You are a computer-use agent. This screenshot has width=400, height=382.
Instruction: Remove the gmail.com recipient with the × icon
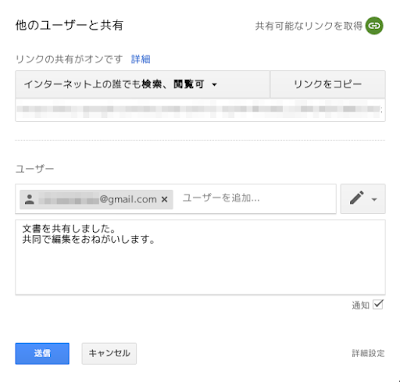coord(164,199)
